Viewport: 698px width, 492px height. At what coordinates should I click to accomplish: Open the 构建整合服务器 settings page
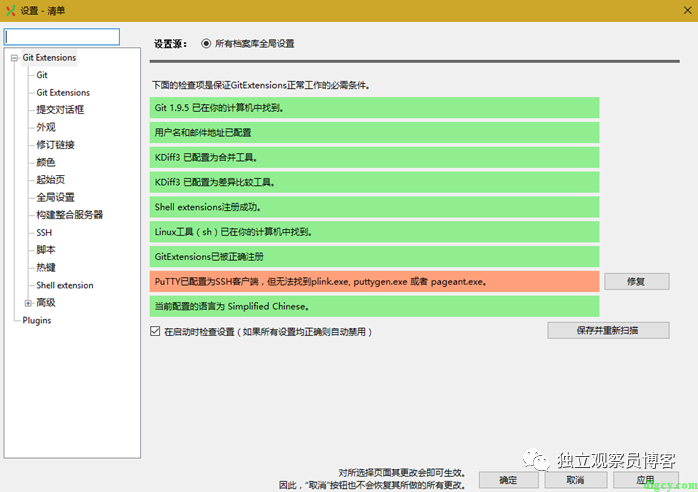coord(69,215)
